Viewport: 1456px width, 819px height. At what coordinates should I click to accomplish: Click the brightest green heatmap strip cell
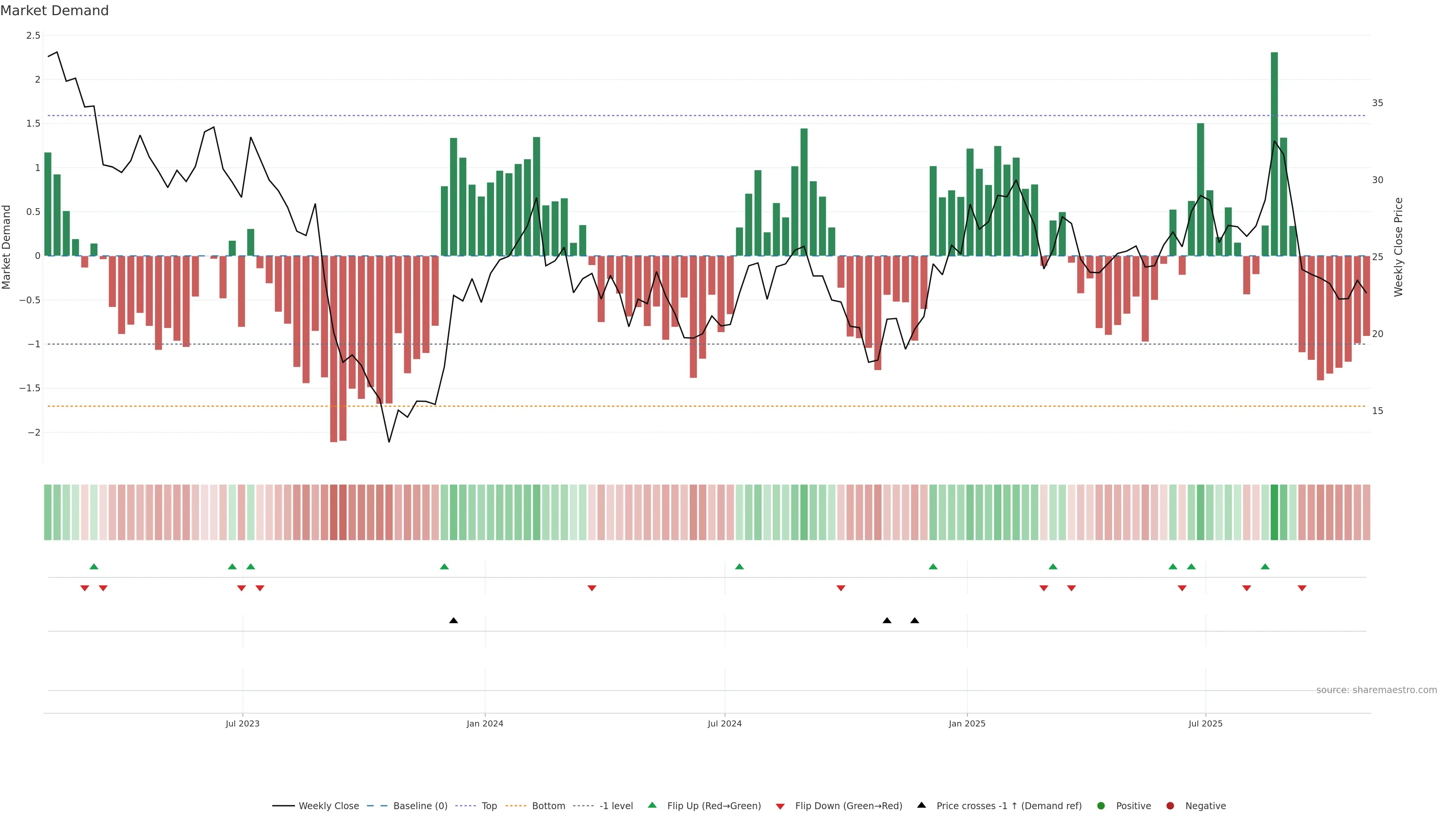pyautogui.click(x=1274, y=512)
